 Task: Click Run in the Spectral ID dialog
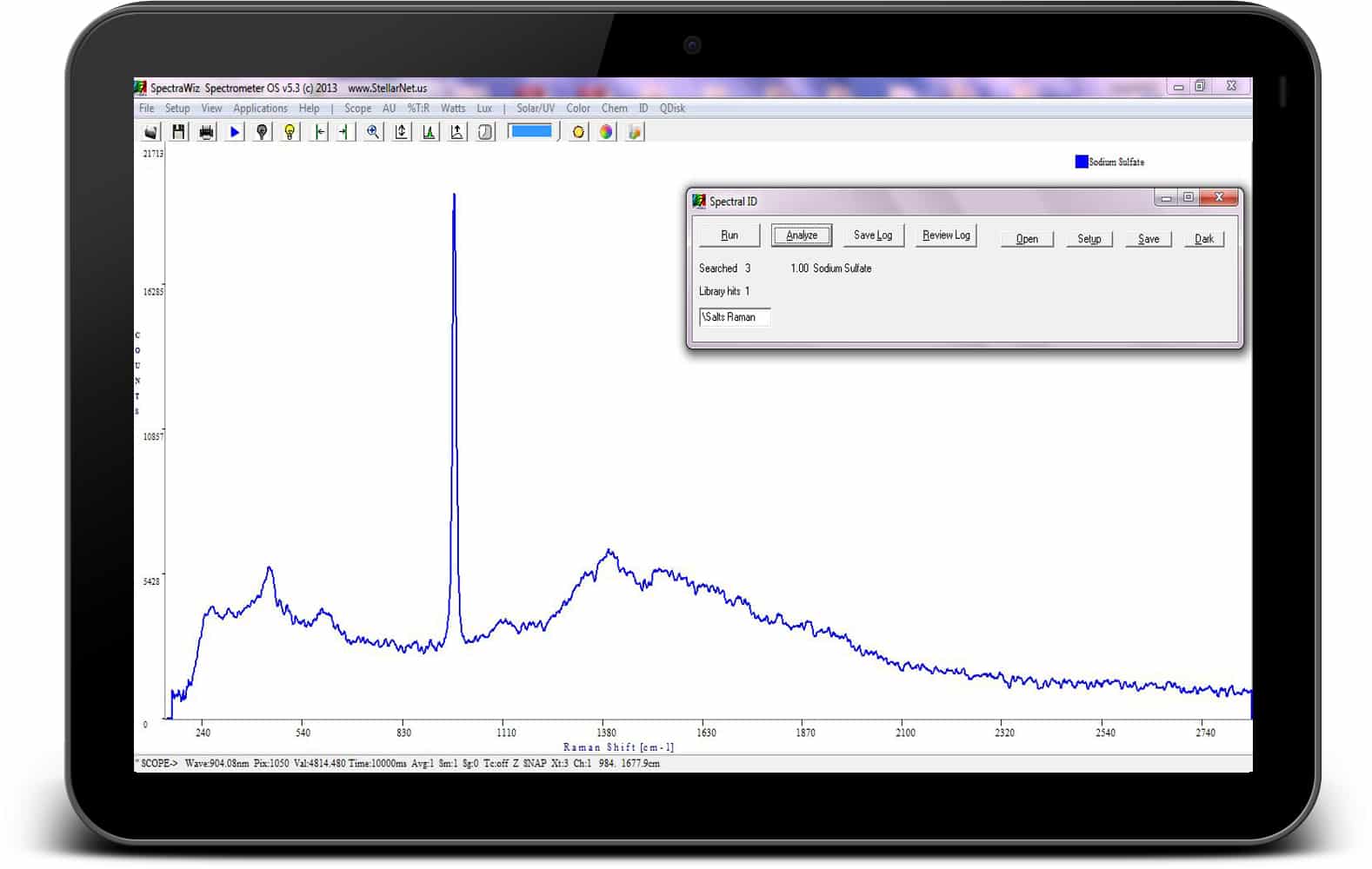[729, 235]
